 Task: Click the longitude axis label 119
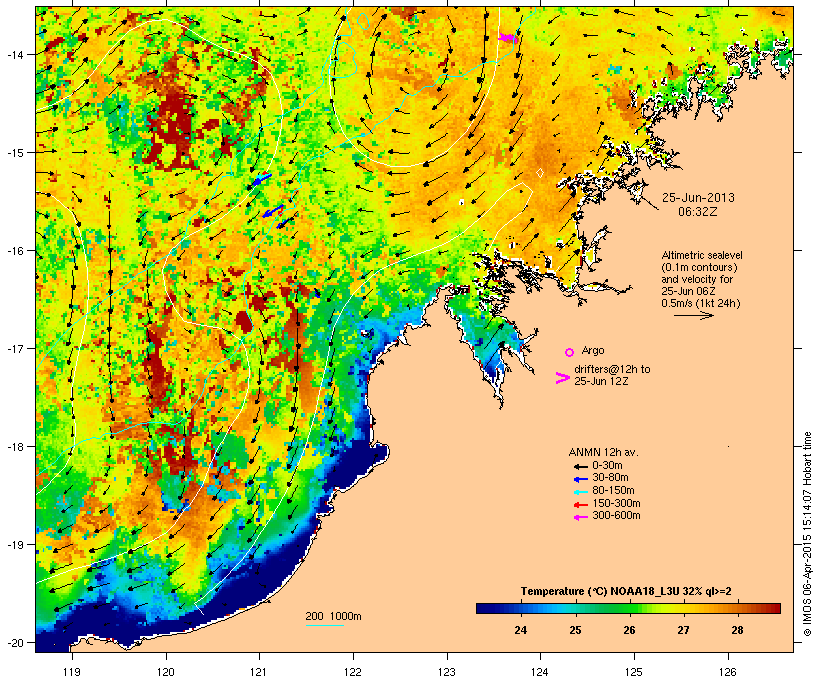coord(72,672)
